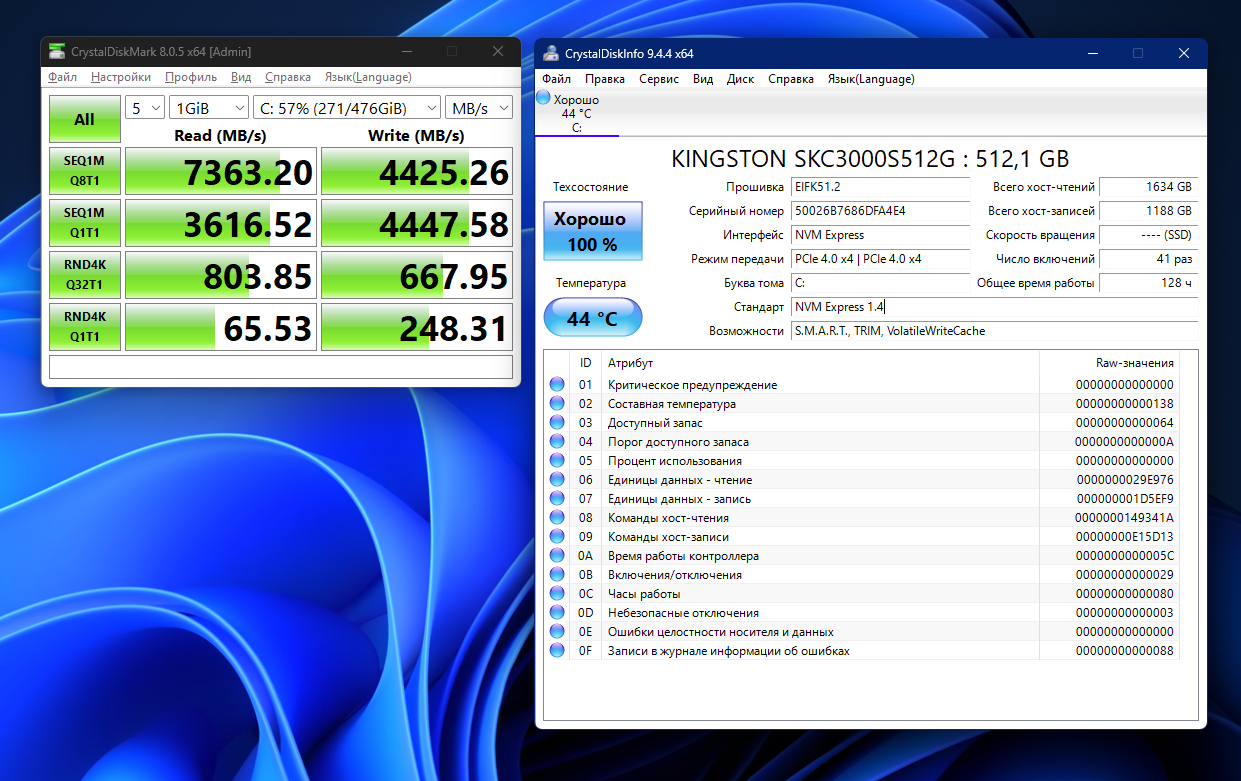The image size is (1241, 781).
Task: Click SEQ1M Q8T1 read result bar 7363.20
Action: (x=221, y=171)
